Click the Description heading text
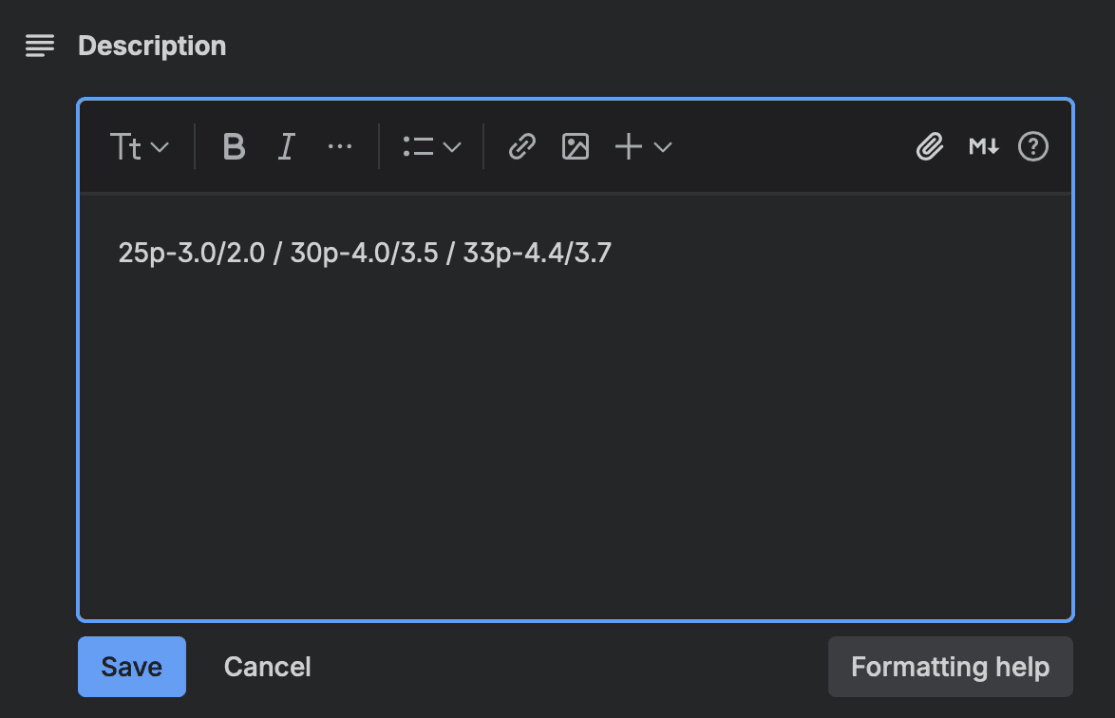 [x=152, y=46]
